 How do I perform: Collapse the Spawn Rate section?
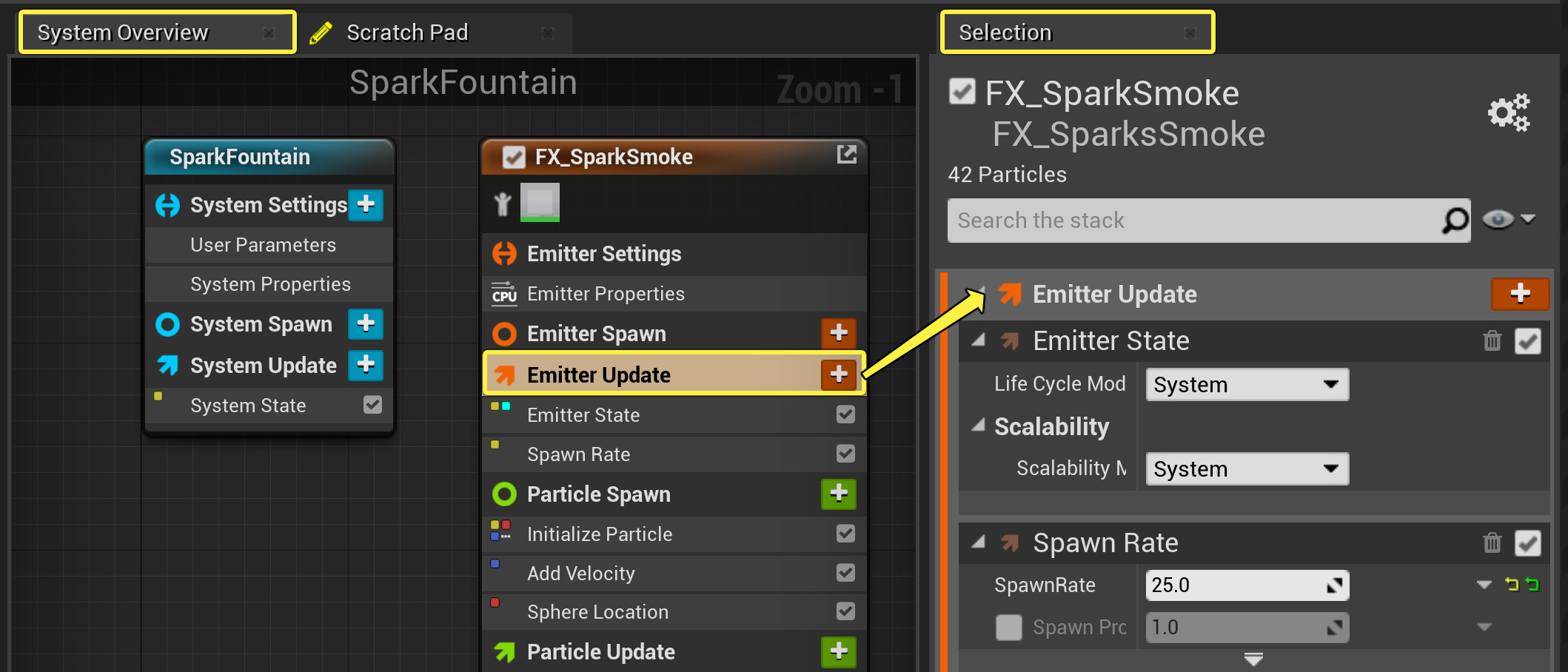click(x=979, y=542)
